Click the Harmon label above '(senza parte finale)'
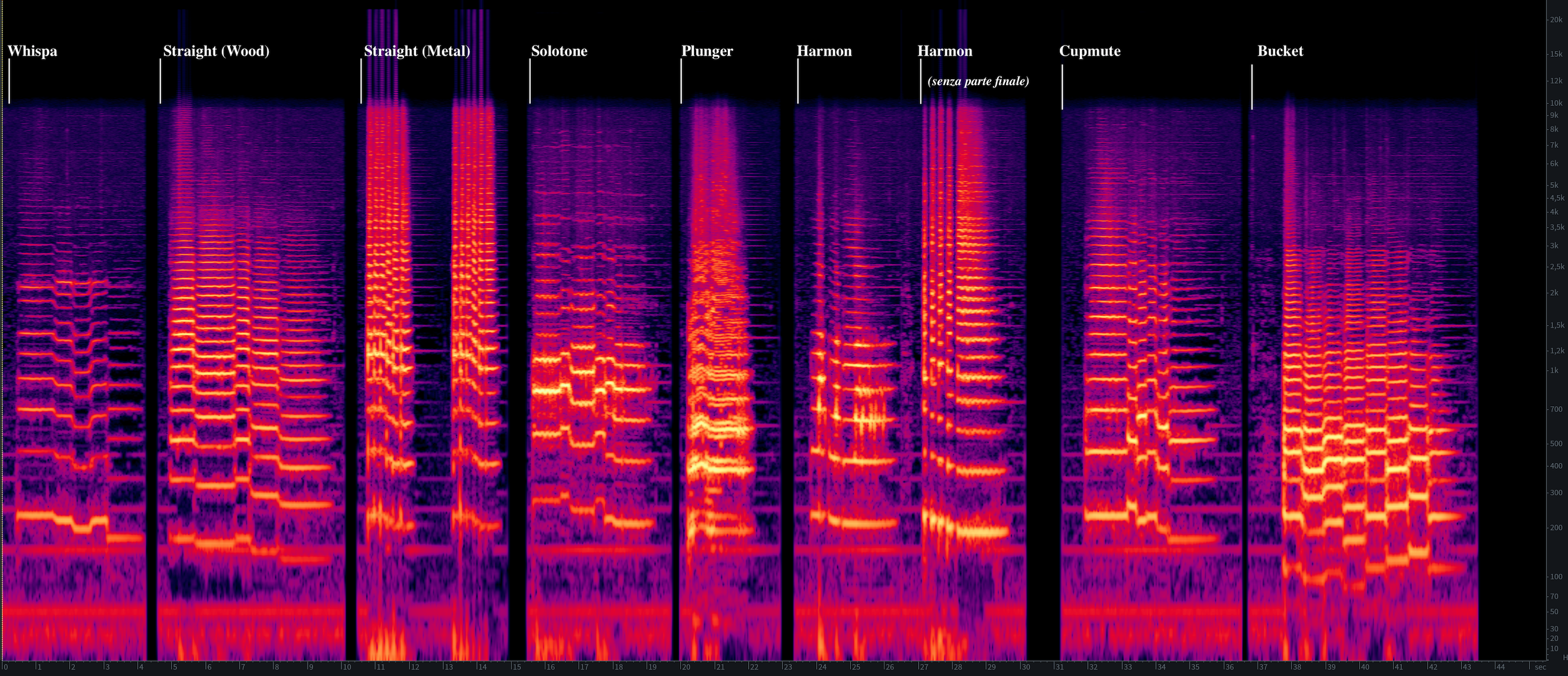1568x676 pixels. pos(945,51)
